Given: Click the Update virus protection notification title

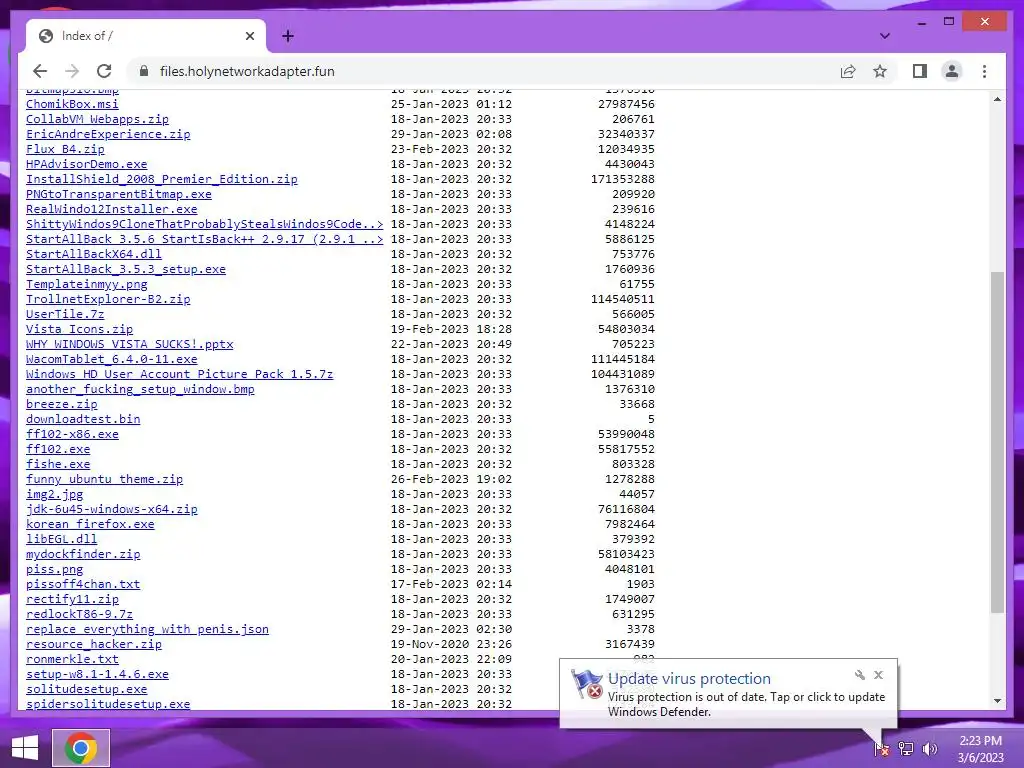Looking at the screenshot, I should [689, 679].
